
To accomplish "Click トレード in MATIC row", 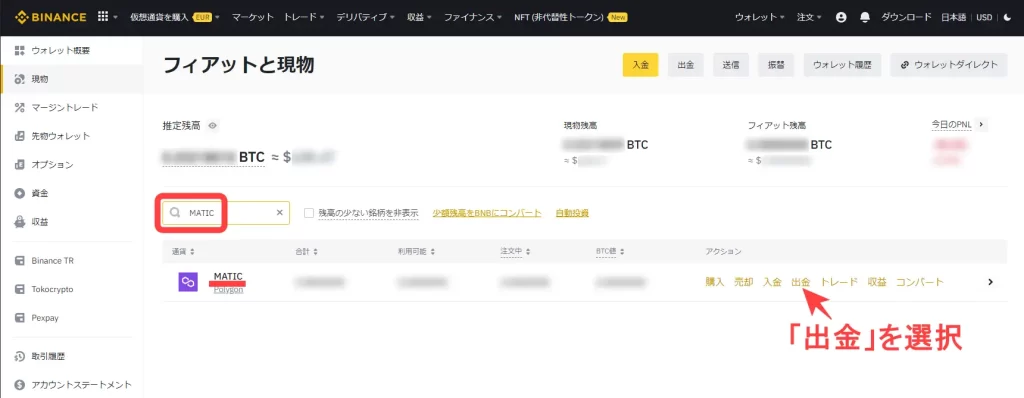I will tap(839, 282).
